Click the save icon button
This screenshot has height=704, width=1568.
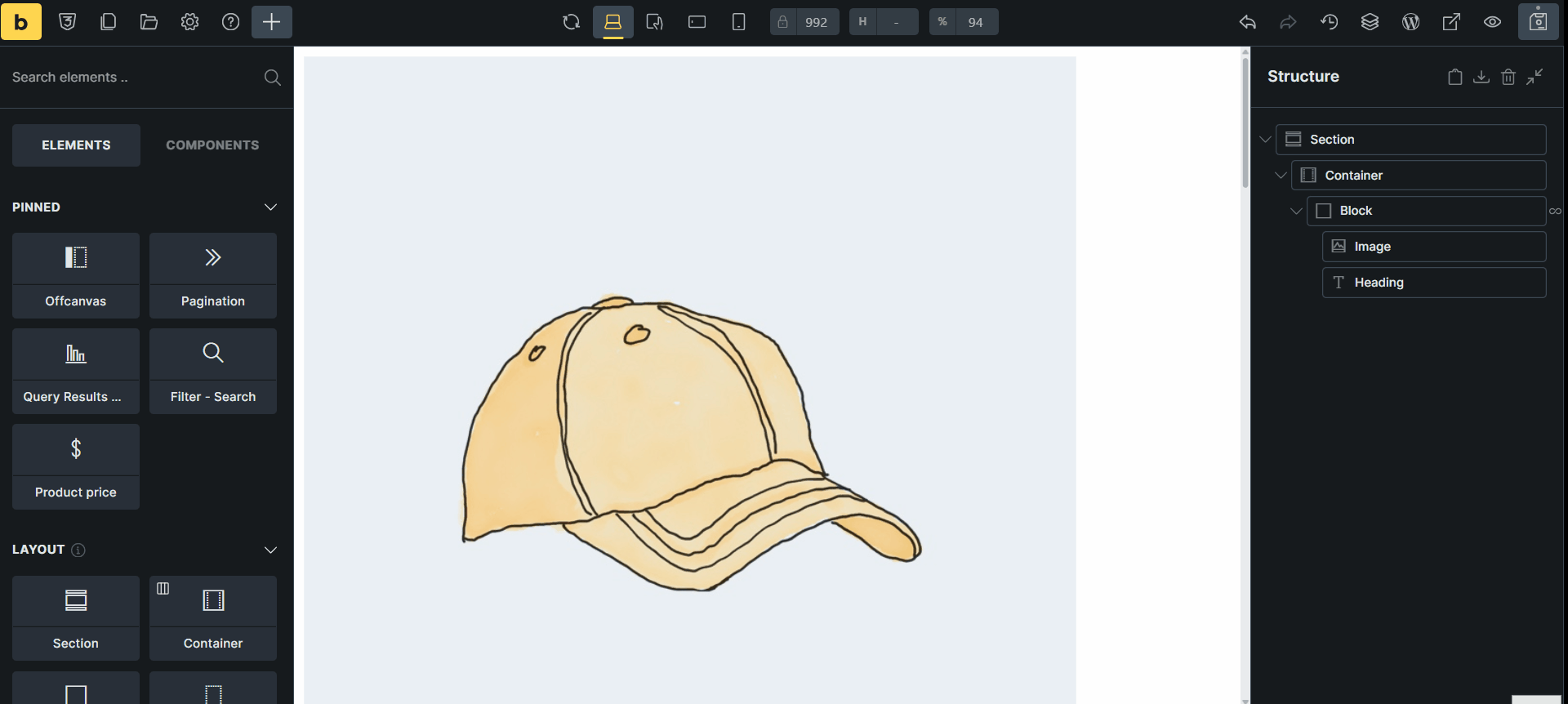1539,22
